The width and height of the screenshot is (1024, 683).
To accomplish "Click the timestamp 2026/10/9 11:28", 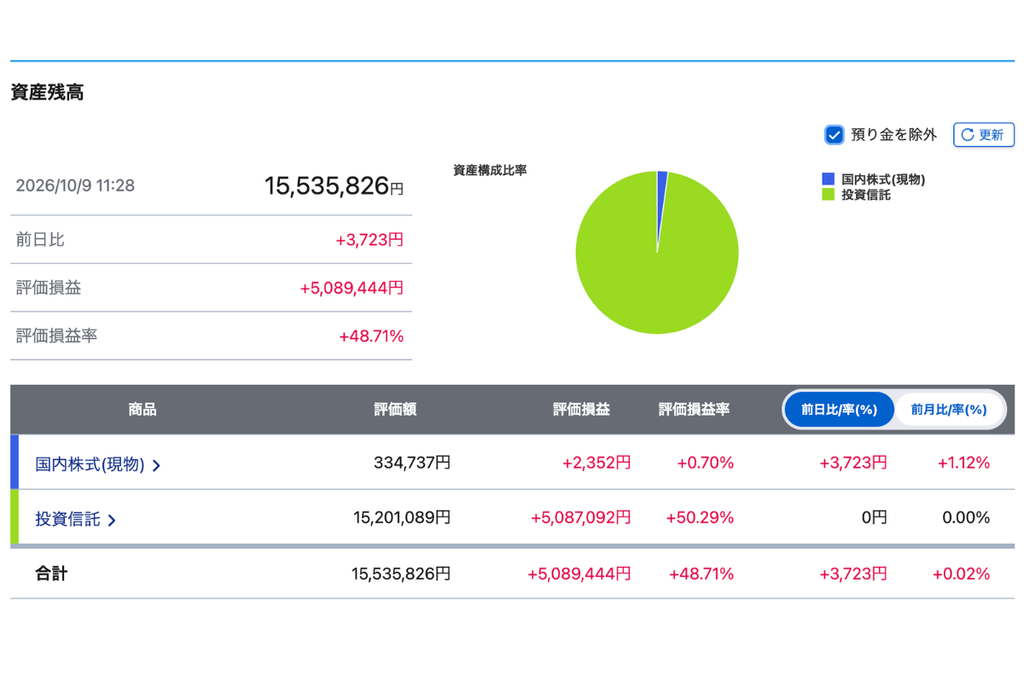I will 75,186.
